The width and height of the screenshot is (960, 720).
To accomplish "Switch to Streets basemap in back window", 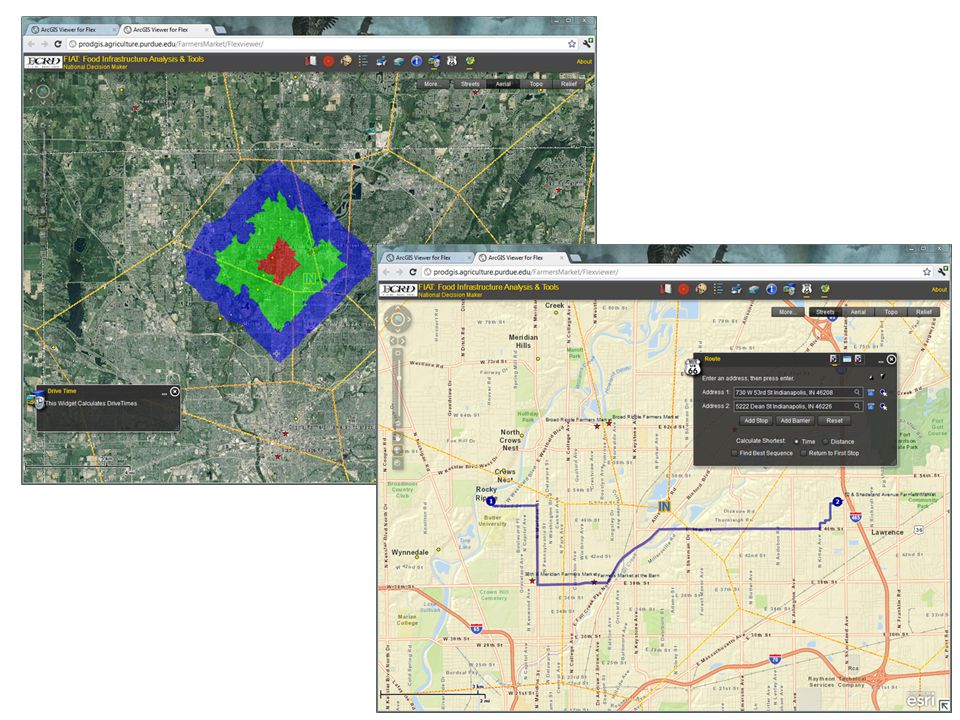I will coord(470,84).
